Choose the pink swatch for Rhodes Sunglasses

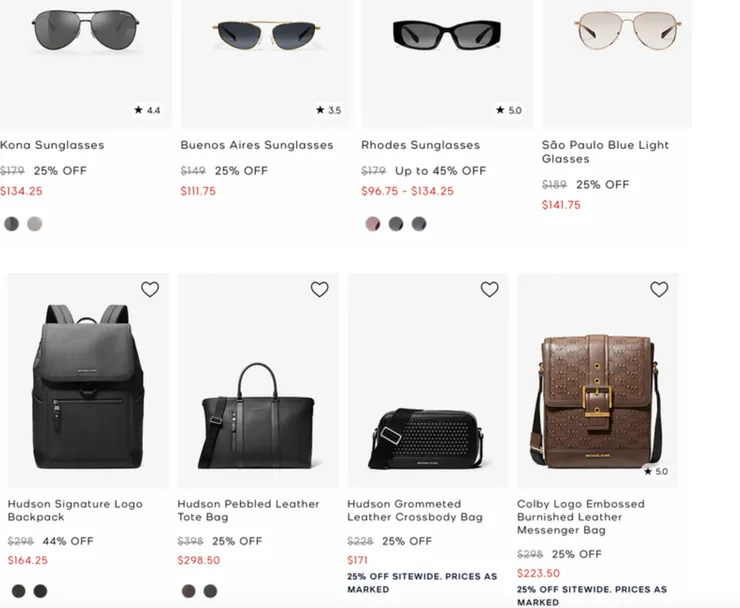coord(373,224)
